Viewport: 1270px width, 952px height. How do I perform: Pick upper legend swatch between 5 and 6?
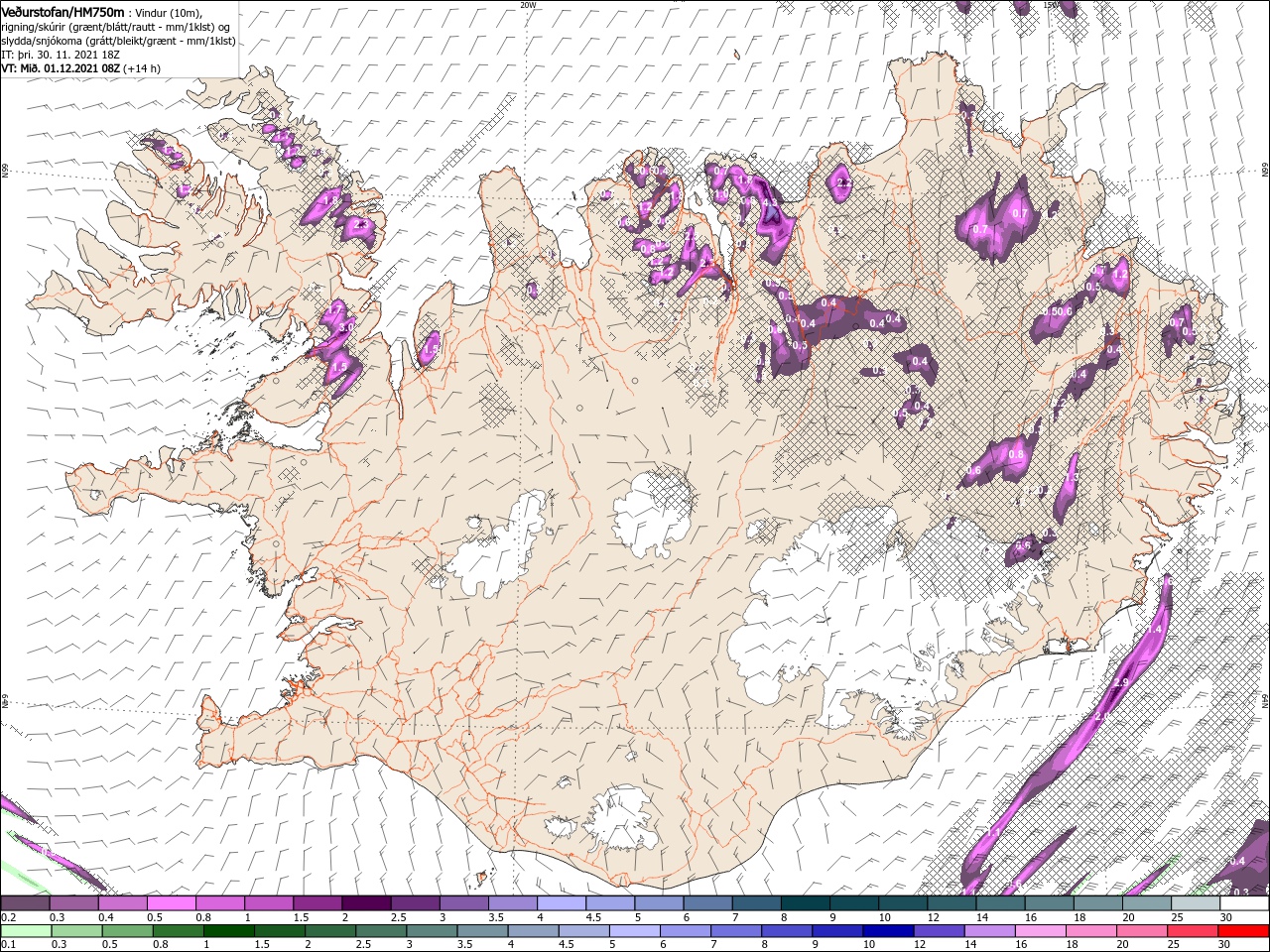pyautogui.click(x=659, y=903)
